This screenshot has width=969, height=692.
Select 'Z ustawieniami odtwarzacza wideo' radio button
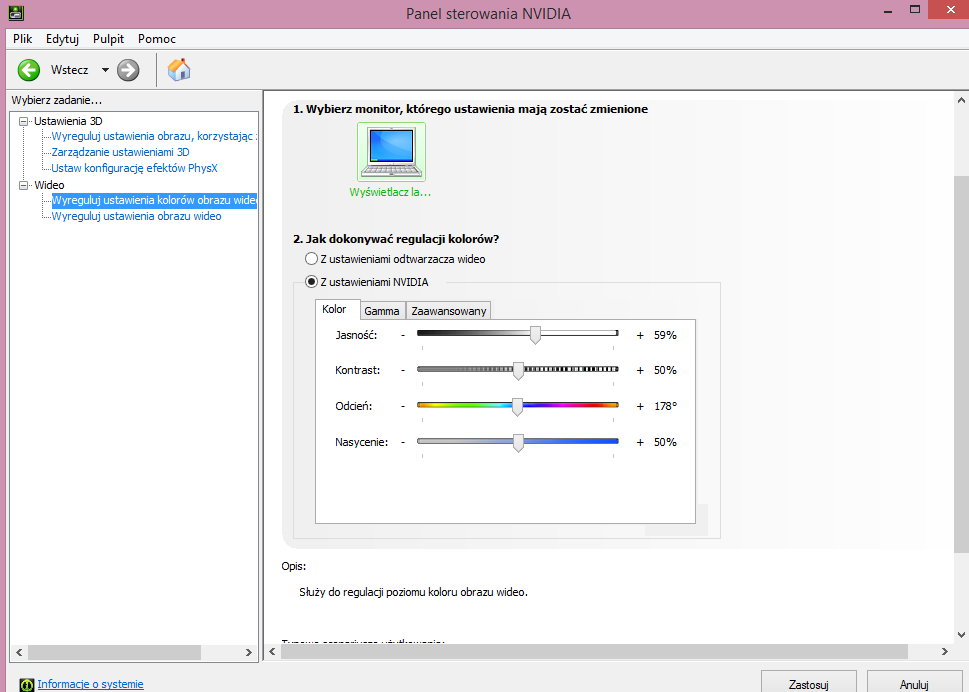click(x=311, y=259)
